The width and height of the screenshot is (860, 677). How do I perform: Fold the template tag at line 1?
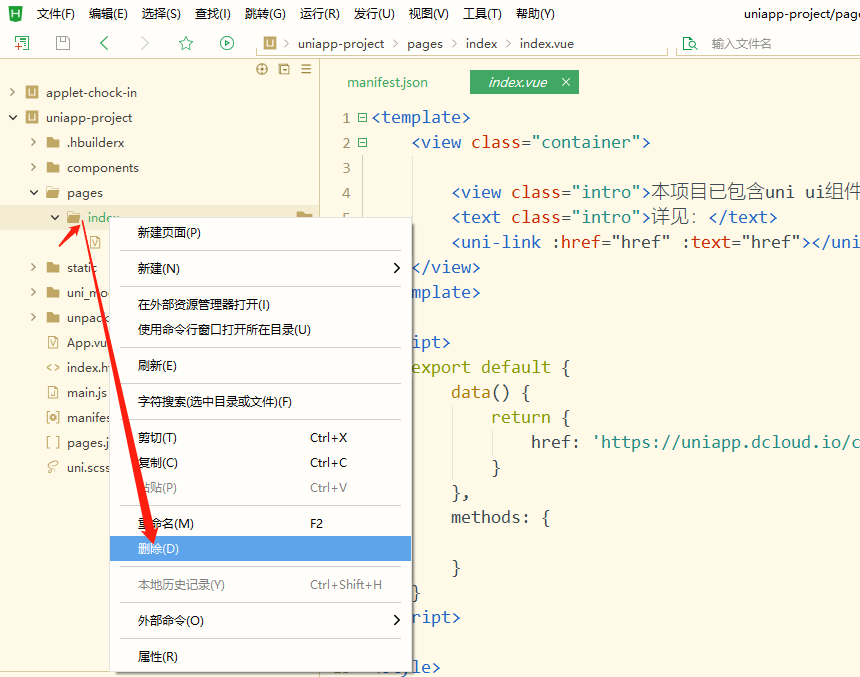click(362, 117)
